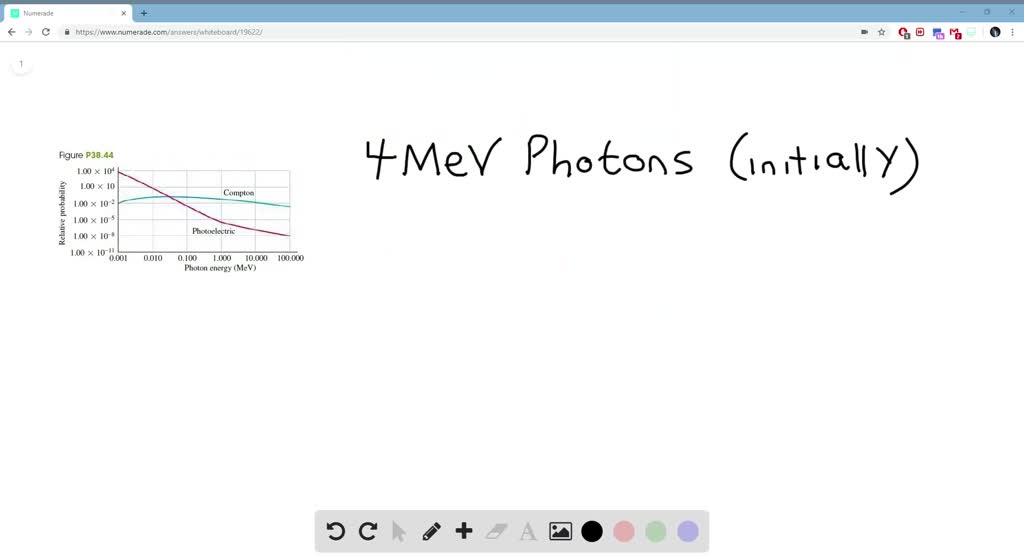Viewport: 1024px width, 558px height.
Task: Bookmark this page with the star
Action: (882, 32)
